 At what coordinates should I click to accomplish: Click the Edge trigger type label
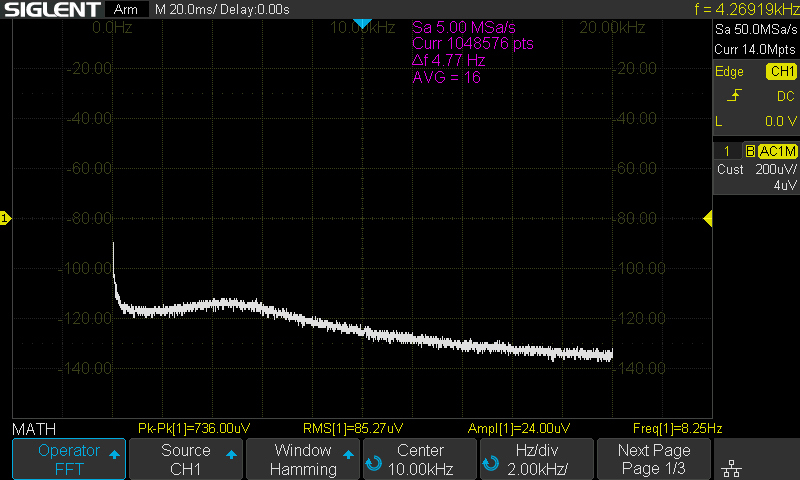click(729, 71)
